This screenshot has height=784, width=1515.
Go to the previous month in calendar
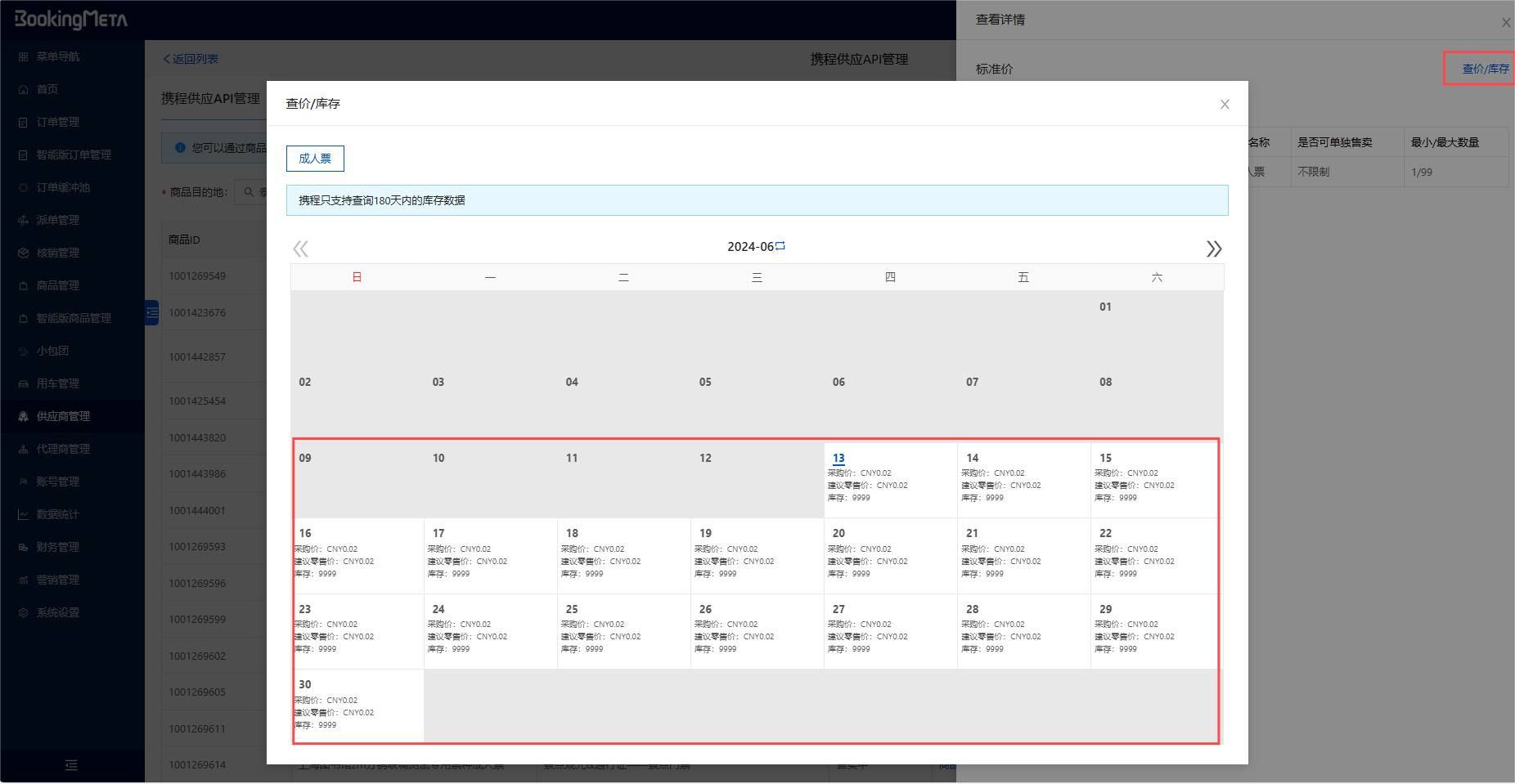pyautogui.click(x=300, y=249)
